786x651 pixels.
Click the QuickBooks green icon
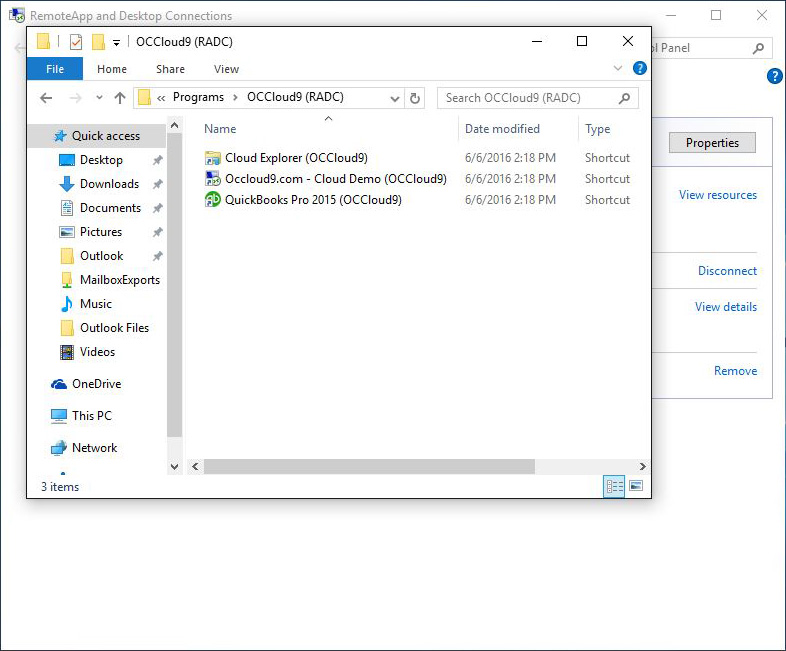point(213,199)
